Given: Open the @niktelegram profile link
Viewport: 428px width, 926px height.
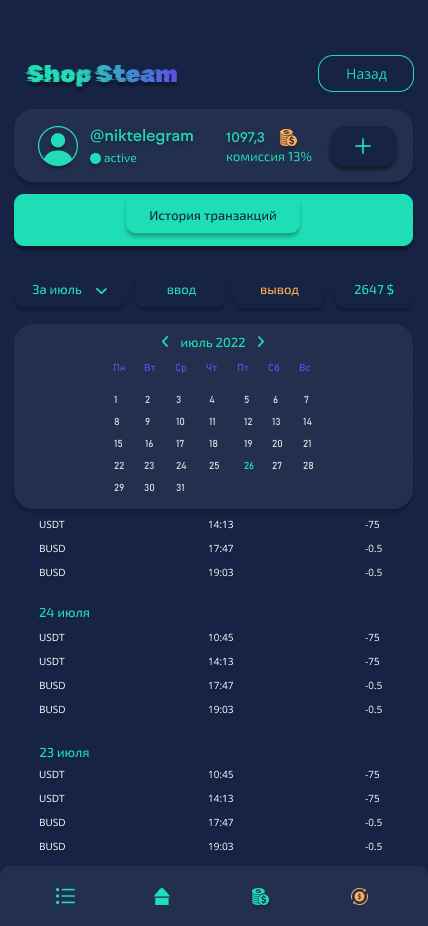Looking at the screenshot, I should (x=142, y=136).
